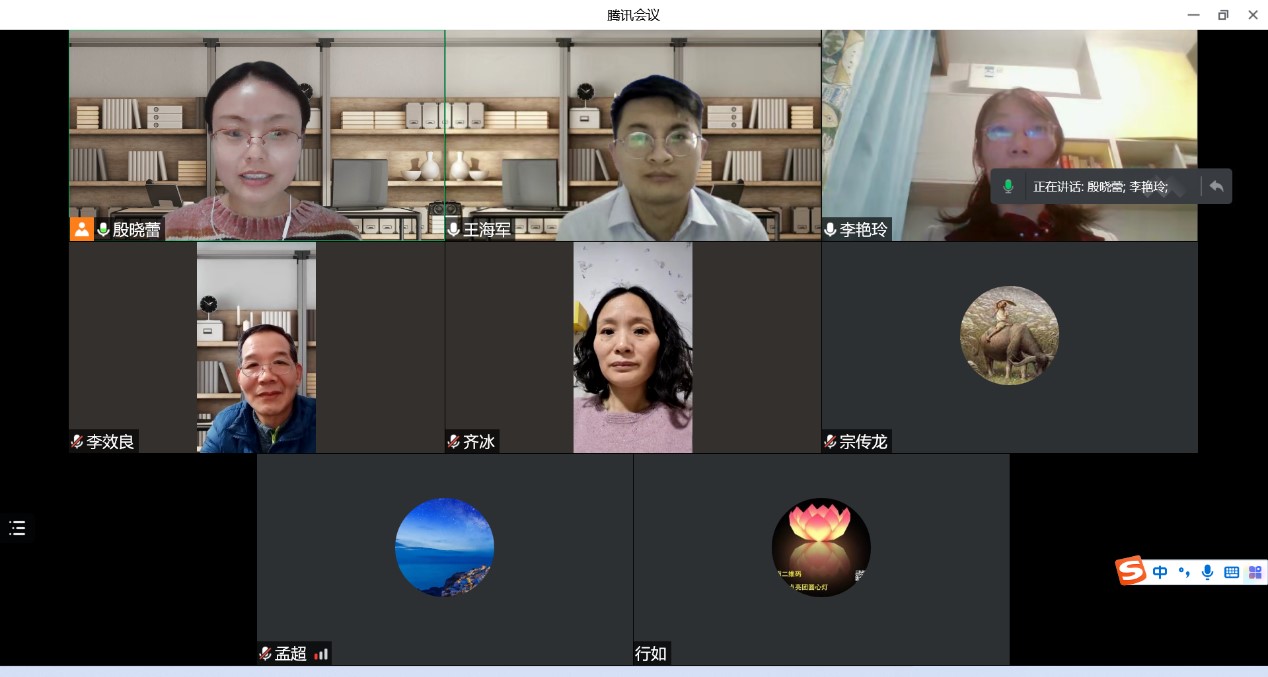Screen dimensions: 1268x677
Task: Click the Sogou S logo on the input toolbar
Action: tap(1131, 571)
